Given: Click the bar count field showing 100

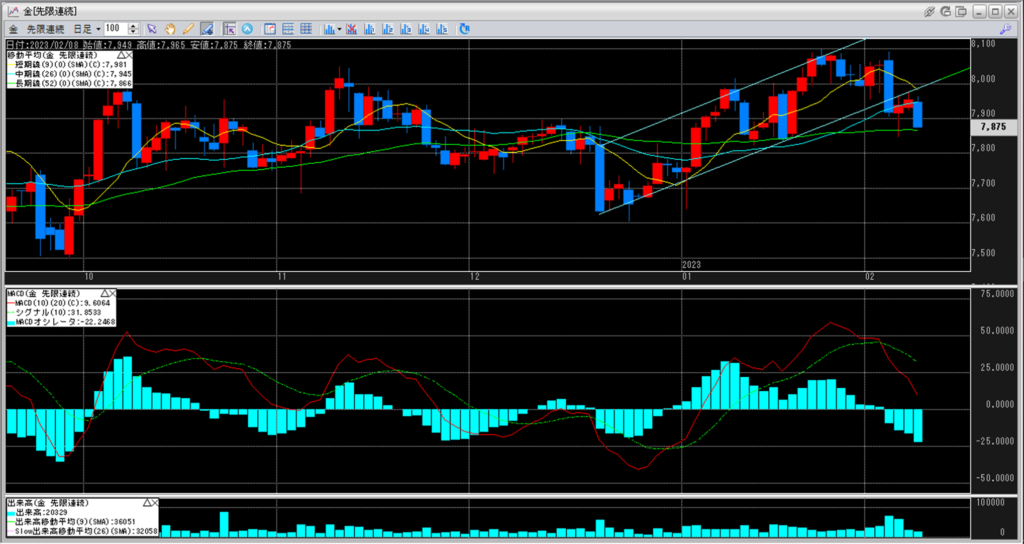Looking at the screenshot, I should coord(116,29).
